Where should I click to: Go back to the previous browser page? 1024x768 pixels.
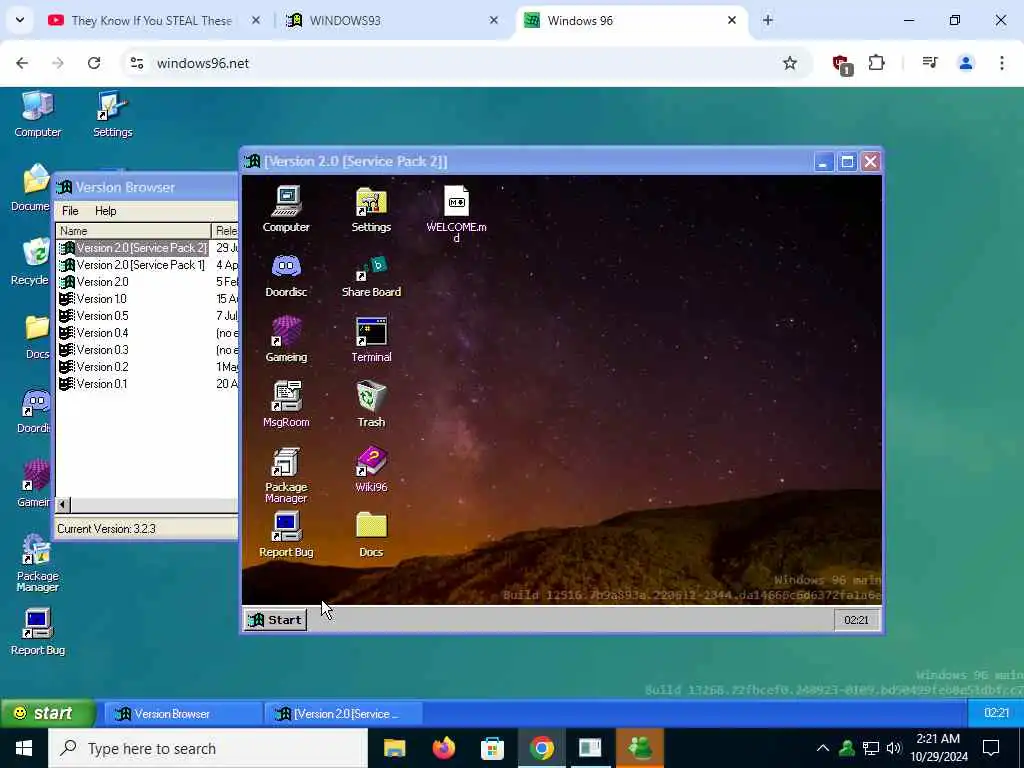(x=22, y=63)
